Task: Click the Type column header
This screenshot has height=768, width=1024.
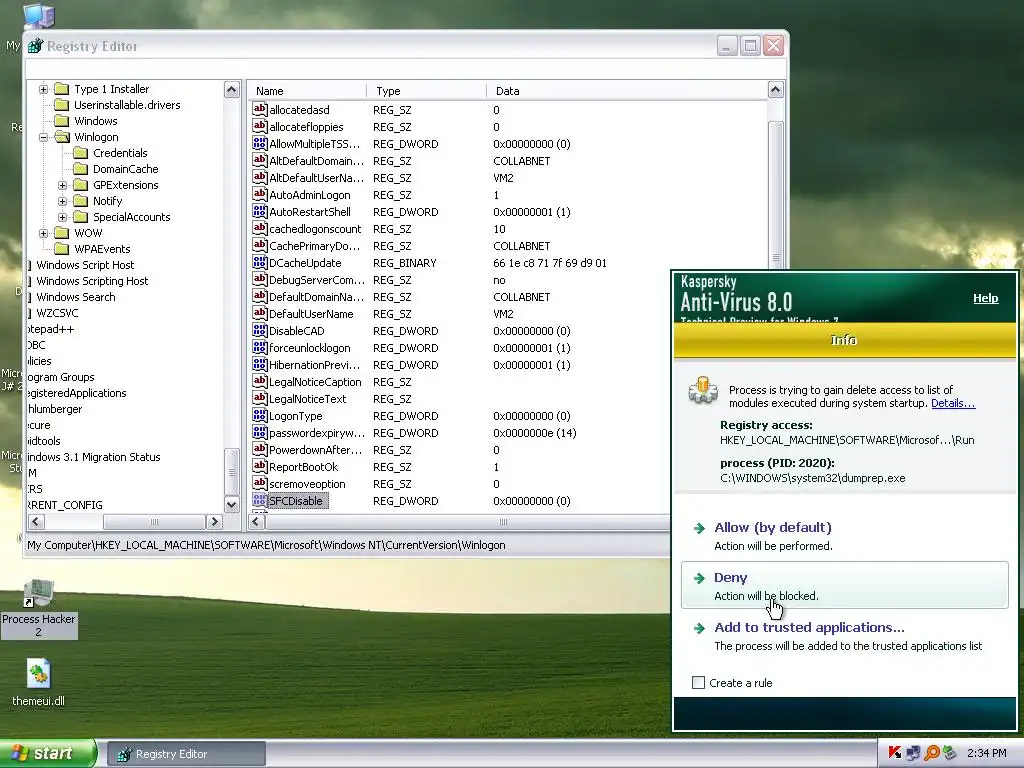Action: tap(426, 91)
